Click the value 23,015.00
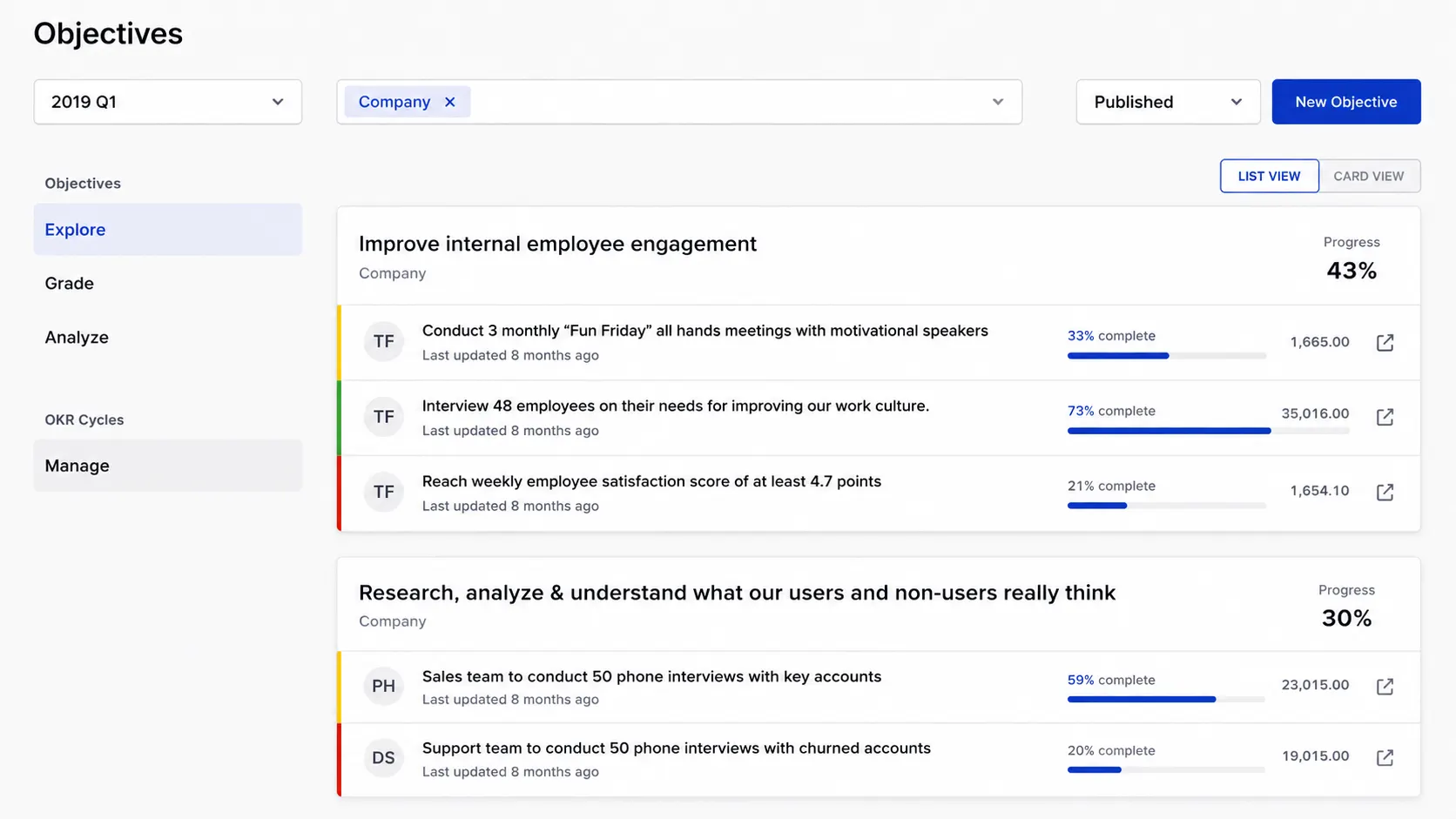This screenshot has width=1456, height=819. [1315, 685]
